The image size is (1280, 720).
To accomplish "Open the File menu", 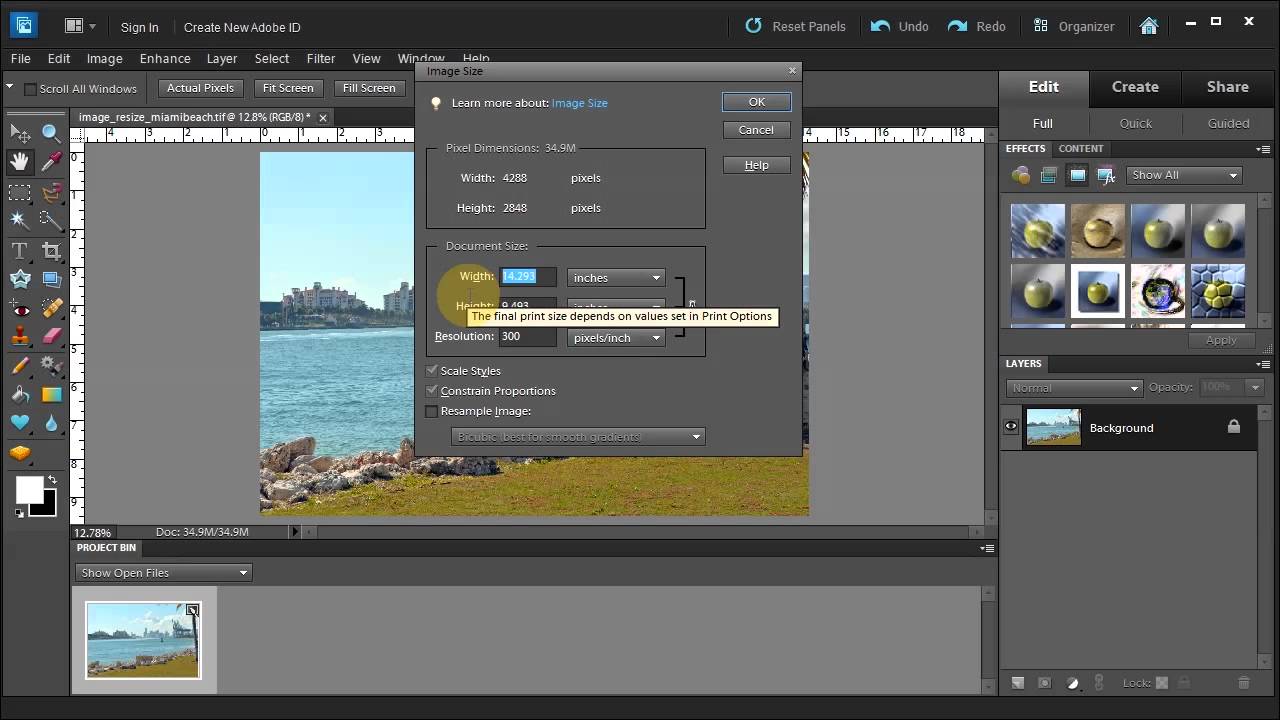I will (20, 59).
